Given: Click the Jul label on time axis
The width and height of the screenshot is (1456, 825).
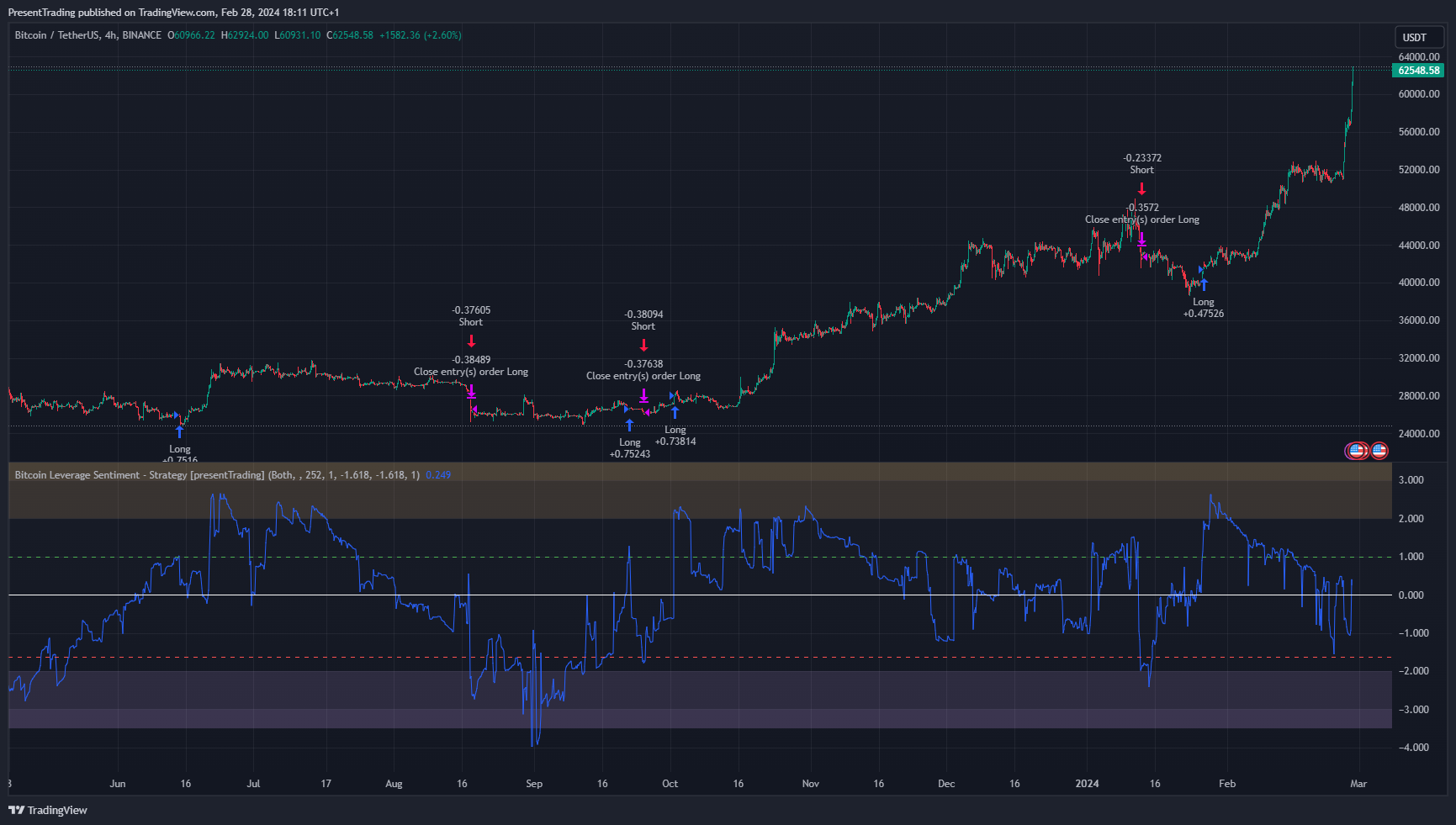Looking at the screenshot, I should click(253, 784).
